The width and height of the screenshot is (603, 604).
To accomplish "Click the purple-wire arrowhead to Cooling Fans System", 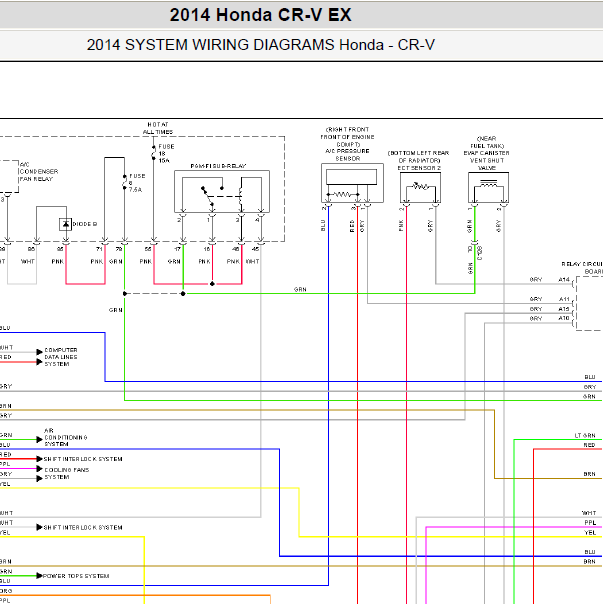I will click(39, 468).
